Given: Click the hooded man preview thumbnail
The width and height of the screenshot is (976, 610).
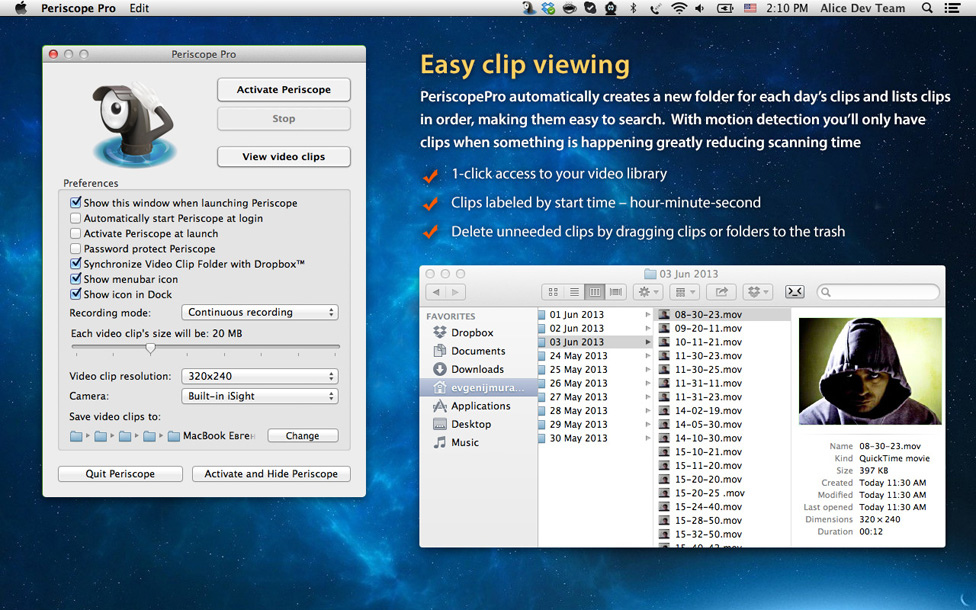Looking at the screenshot, I should [870, 372].
